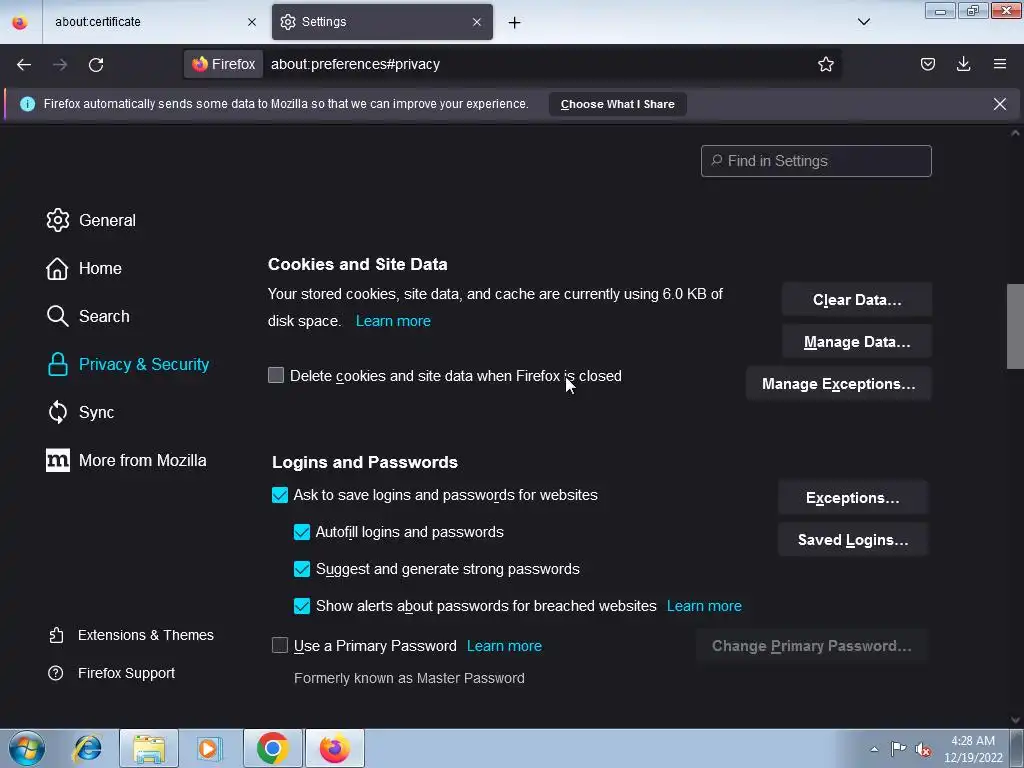Screen dimensions: 1024x768
Task: Enable Use a Primary Password checkbox
Action: coord(280,645)
